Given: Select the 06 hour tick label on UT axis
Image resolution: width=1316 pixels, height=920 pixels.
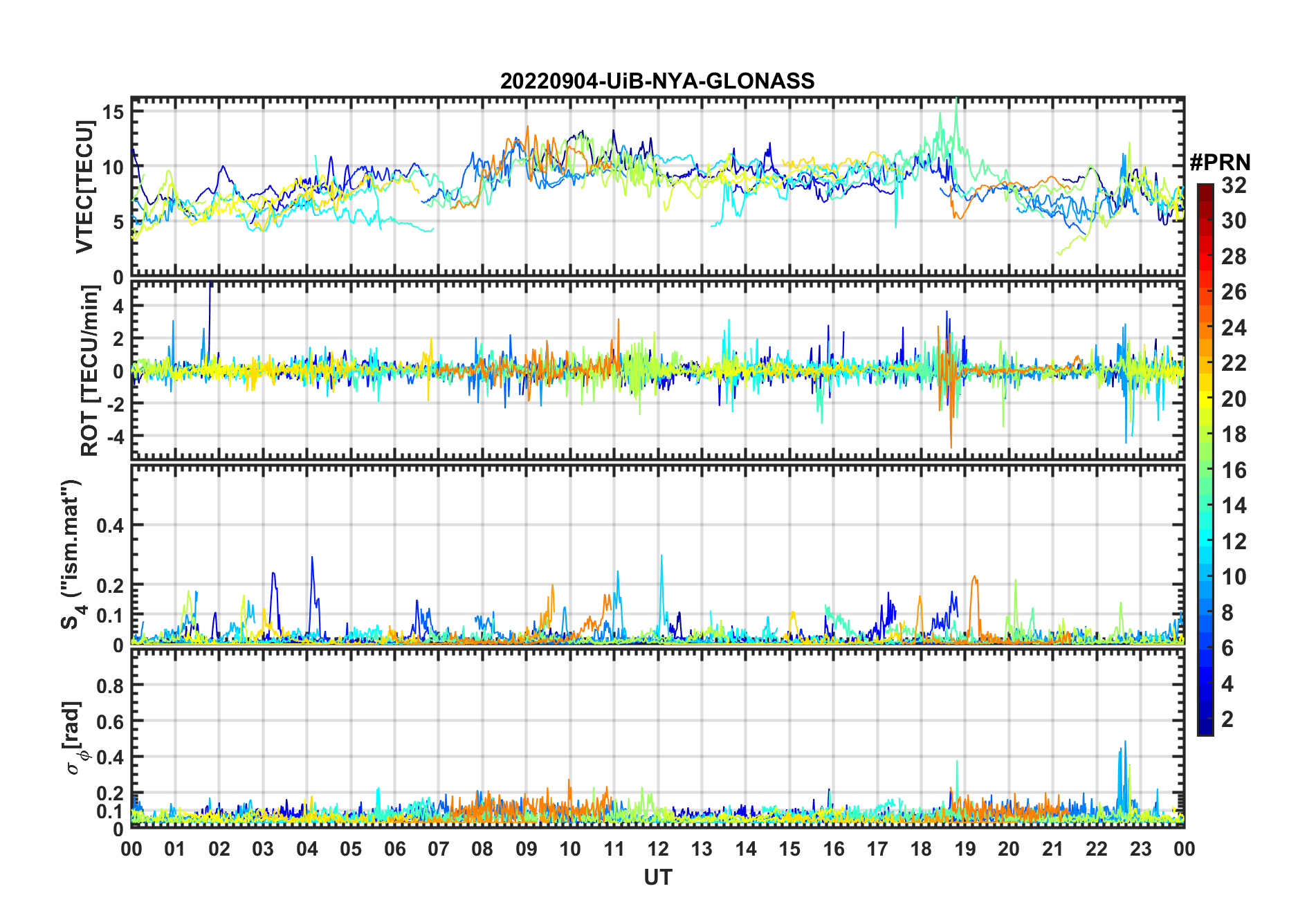Looking at the screenshot, I should [x=394, y=849].
